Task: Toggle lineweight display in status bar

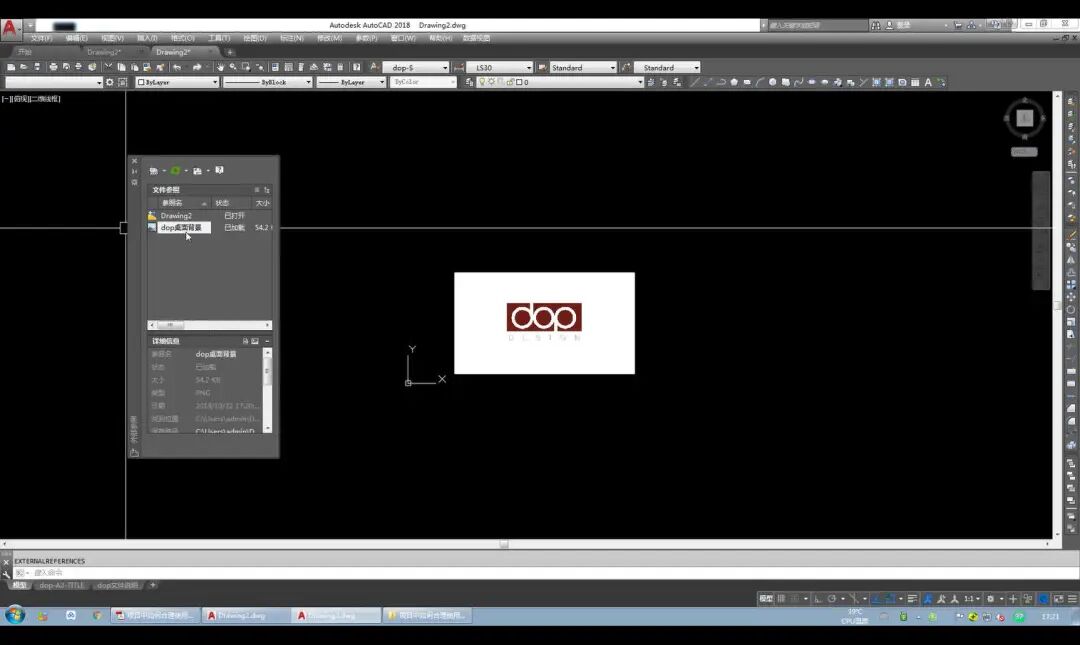Action: tap(912, 599)
